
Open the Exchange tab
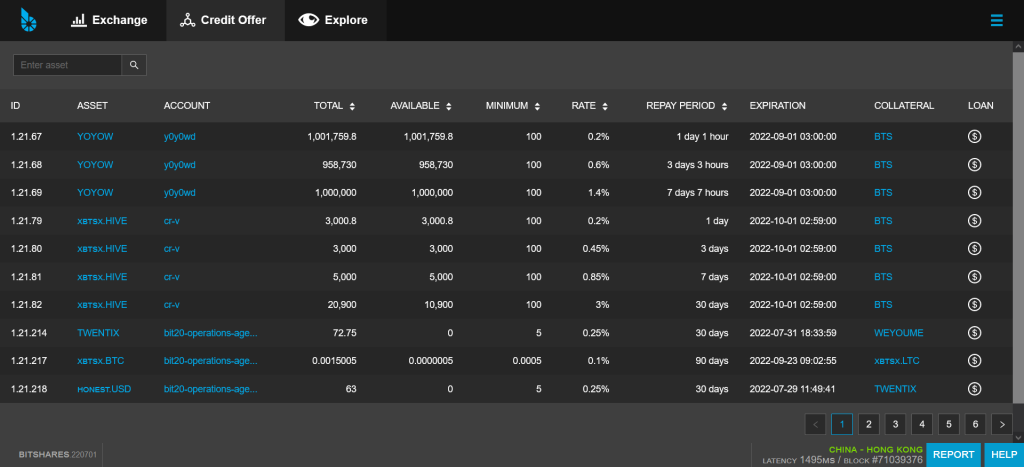[x=110, y=20]
